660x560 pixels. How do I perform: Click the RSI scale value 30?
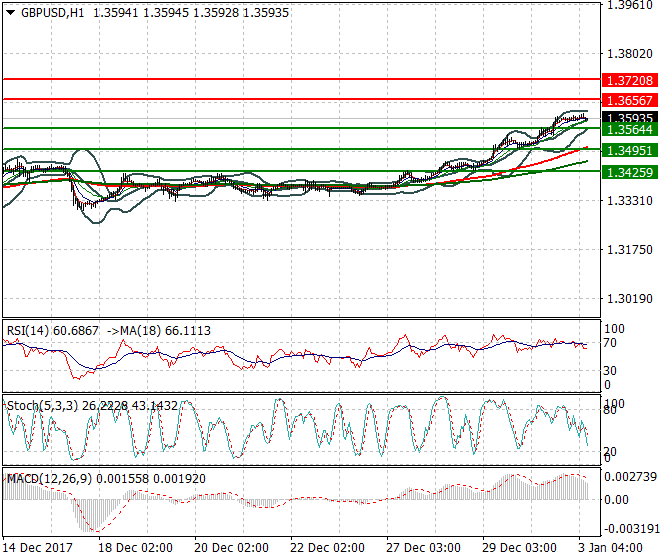pos(610,371)
